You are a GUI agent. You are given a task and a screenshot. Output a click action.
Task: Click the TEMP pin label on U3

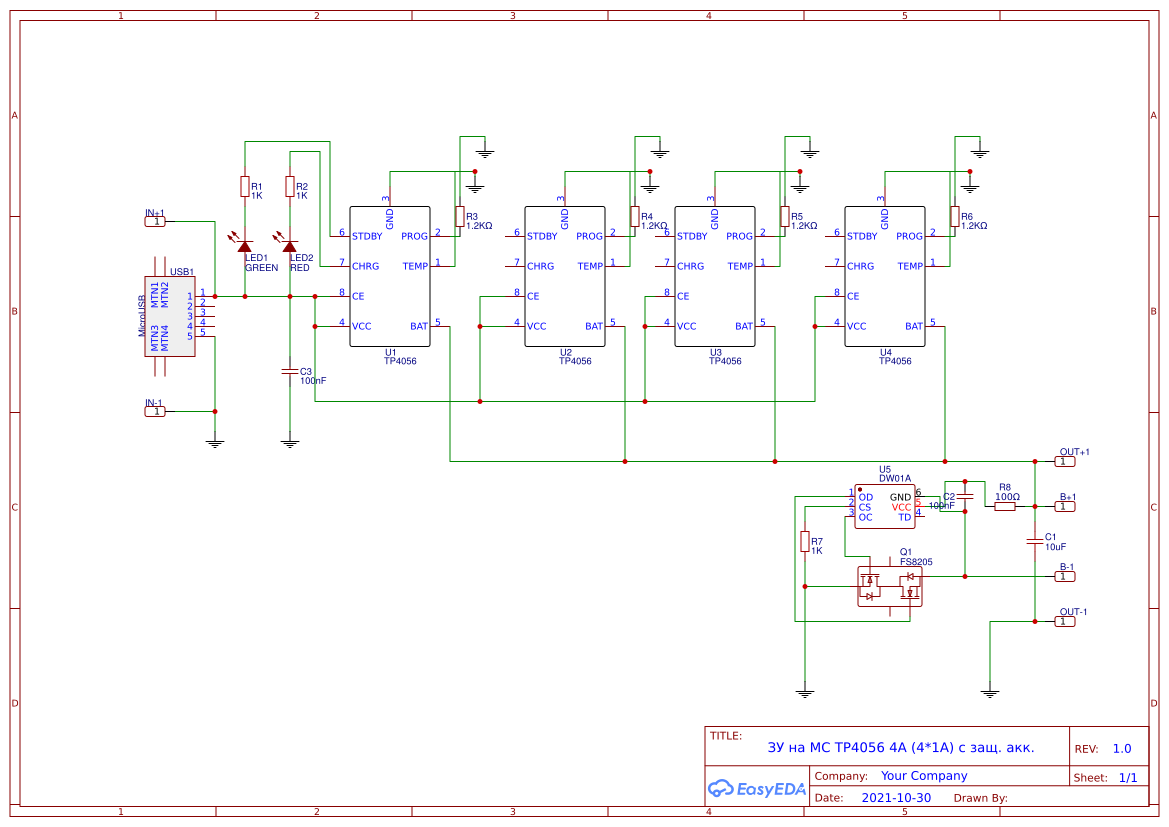pos(740,266)
